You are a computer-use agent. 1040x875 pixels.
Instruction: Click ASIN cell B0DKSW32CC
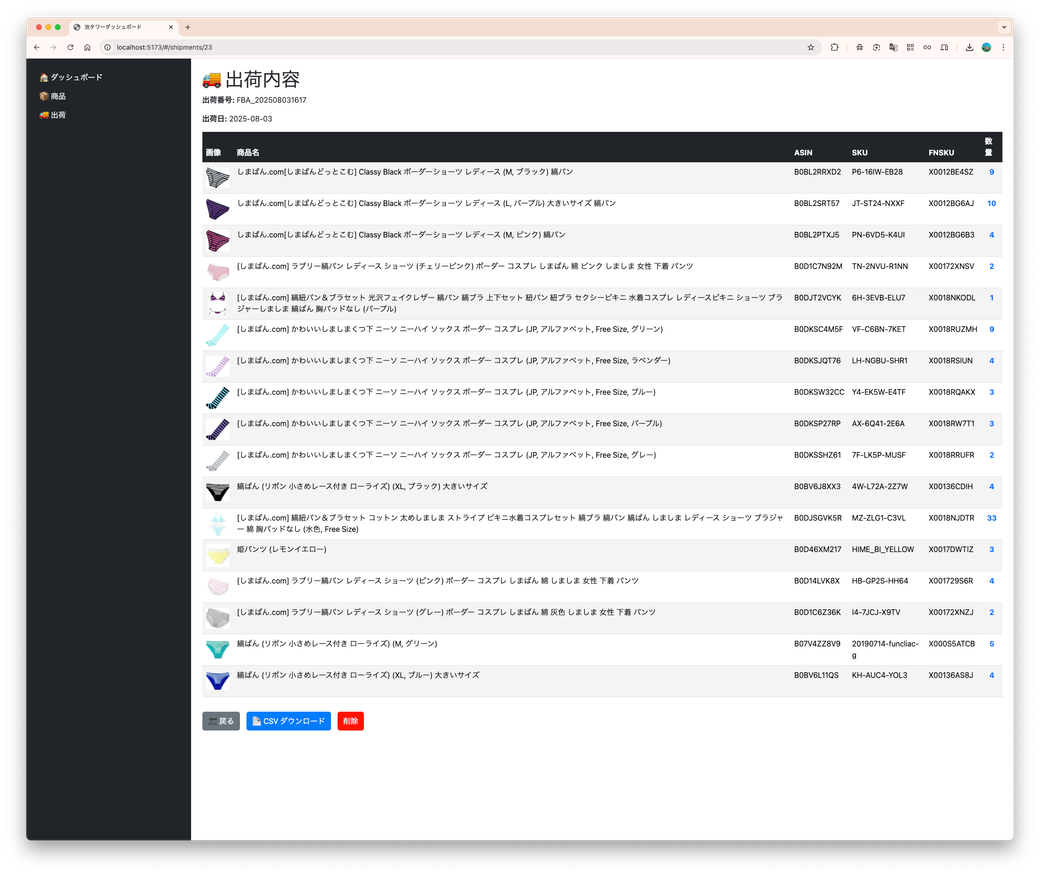(819, 392)
